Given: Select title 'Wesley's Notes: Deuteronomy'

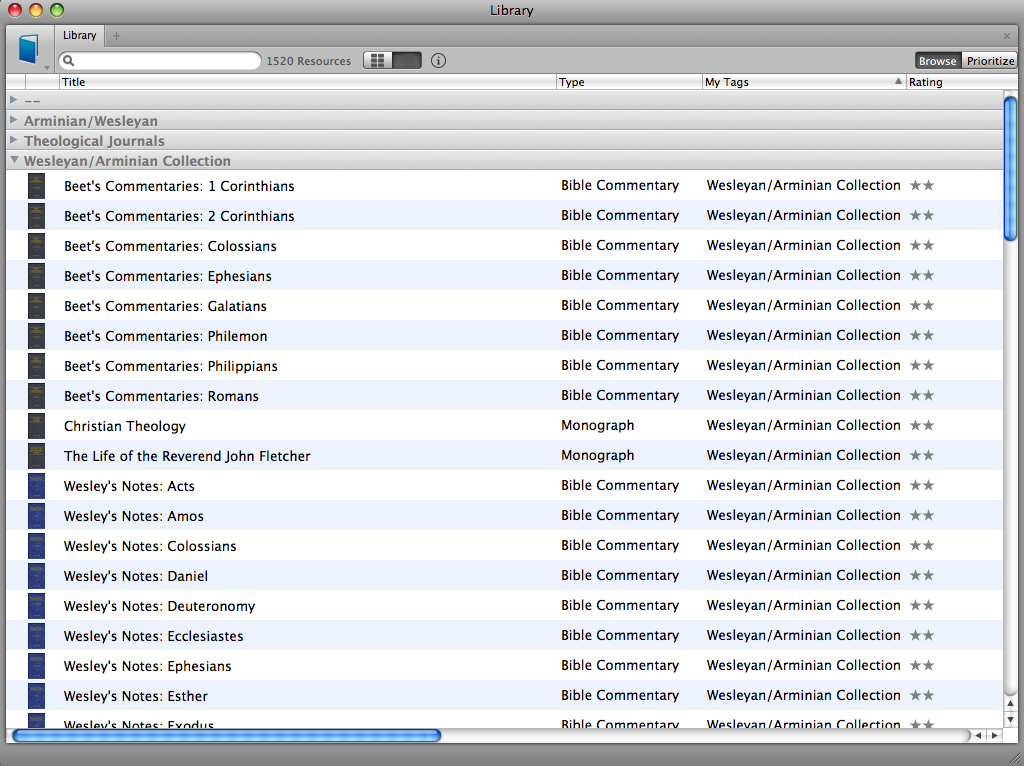Looking at the screenshot, I should click(x=159, y=607).
